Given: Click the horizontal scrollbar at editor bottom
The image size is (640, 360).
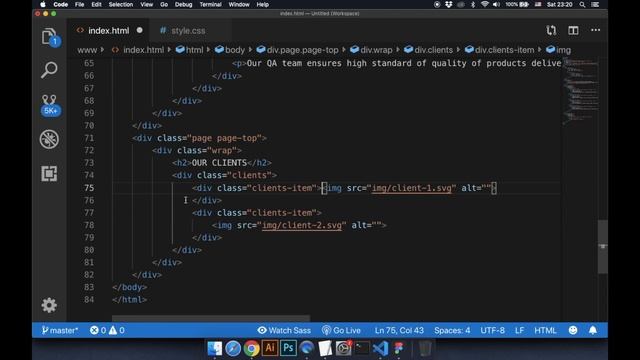Looking at the screenshot, I should click(211, 318).
